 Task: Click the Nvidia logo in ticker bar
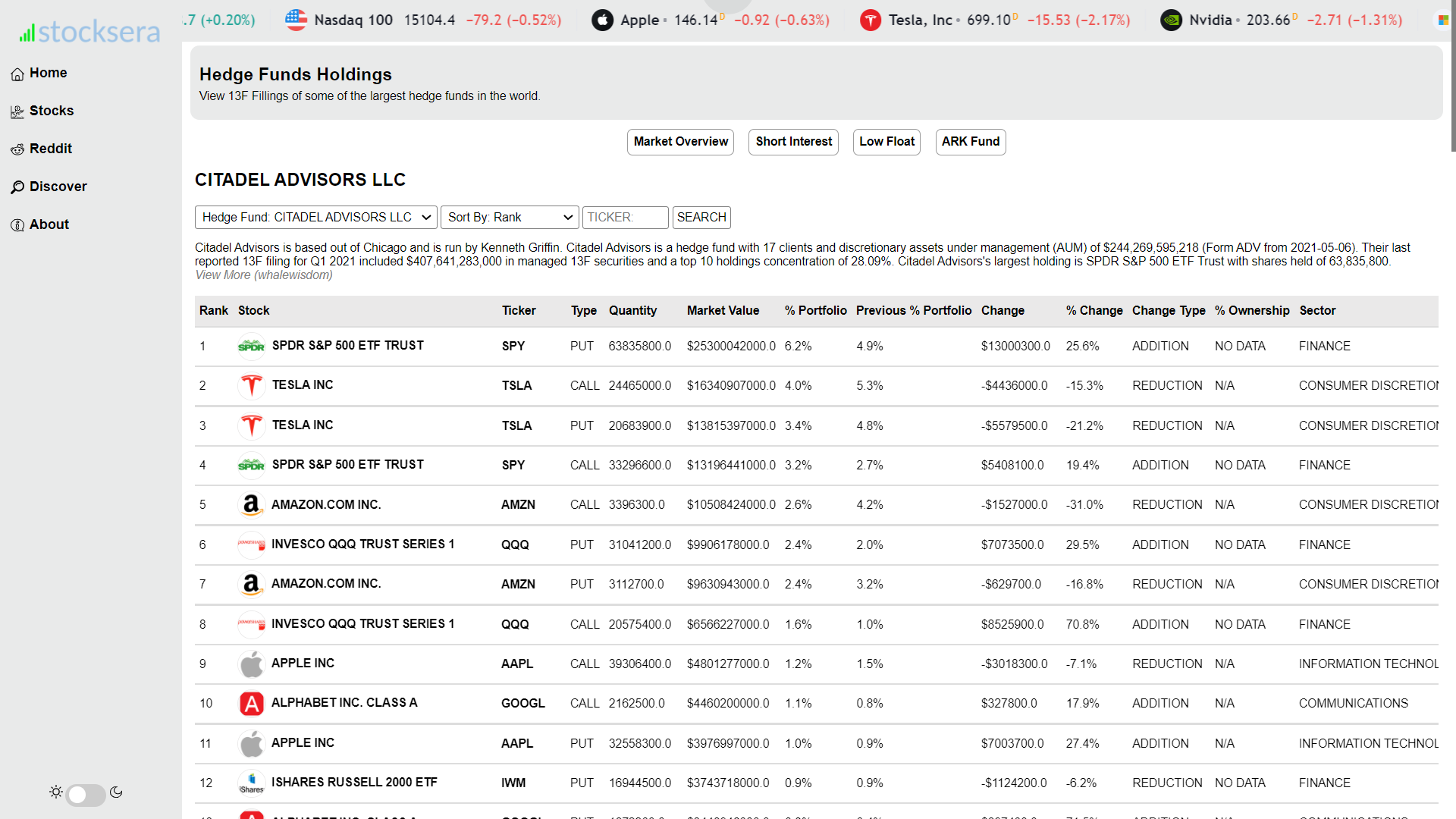point(1171,20)
